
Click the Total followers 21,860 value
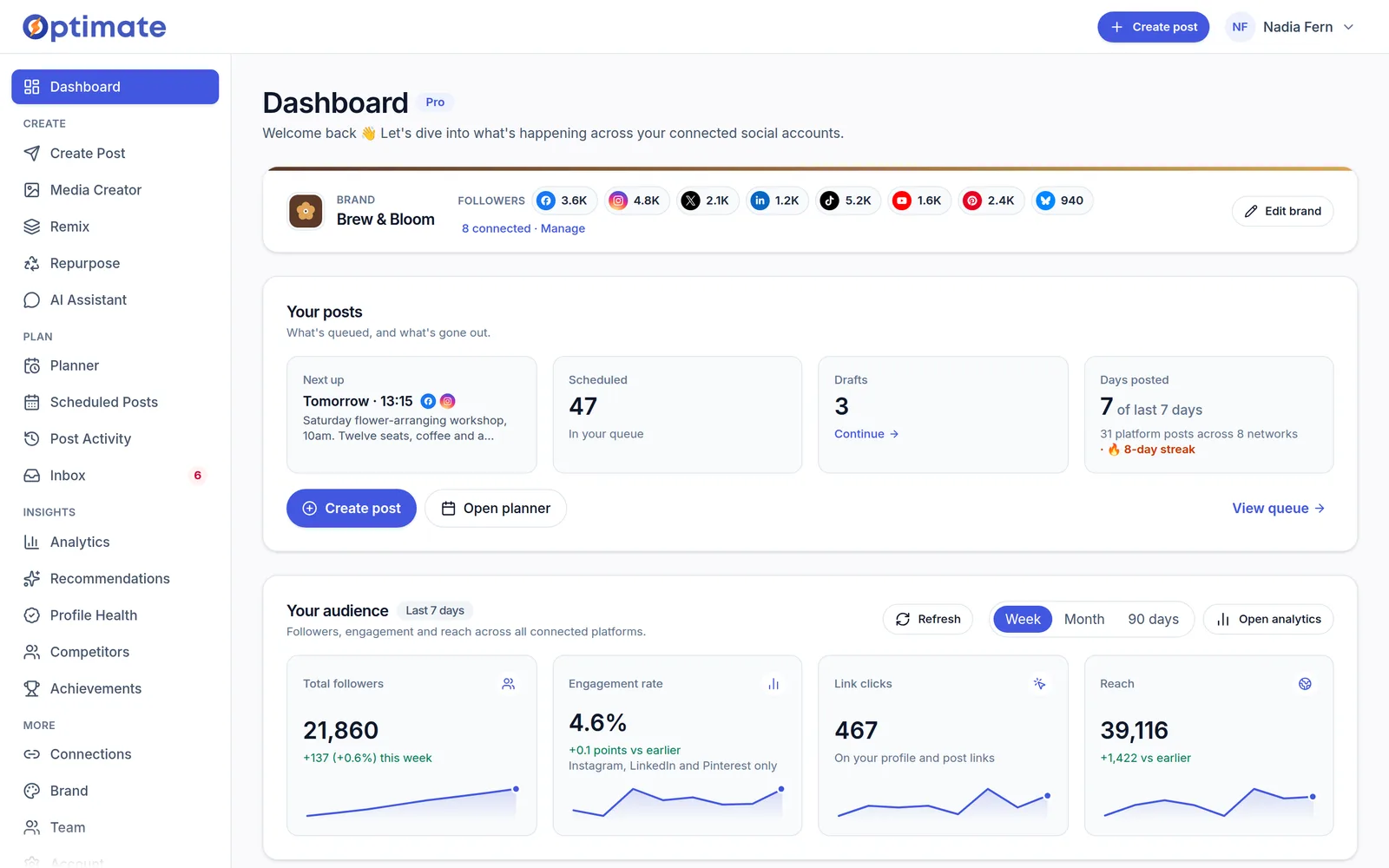click(x=340, y=731)
